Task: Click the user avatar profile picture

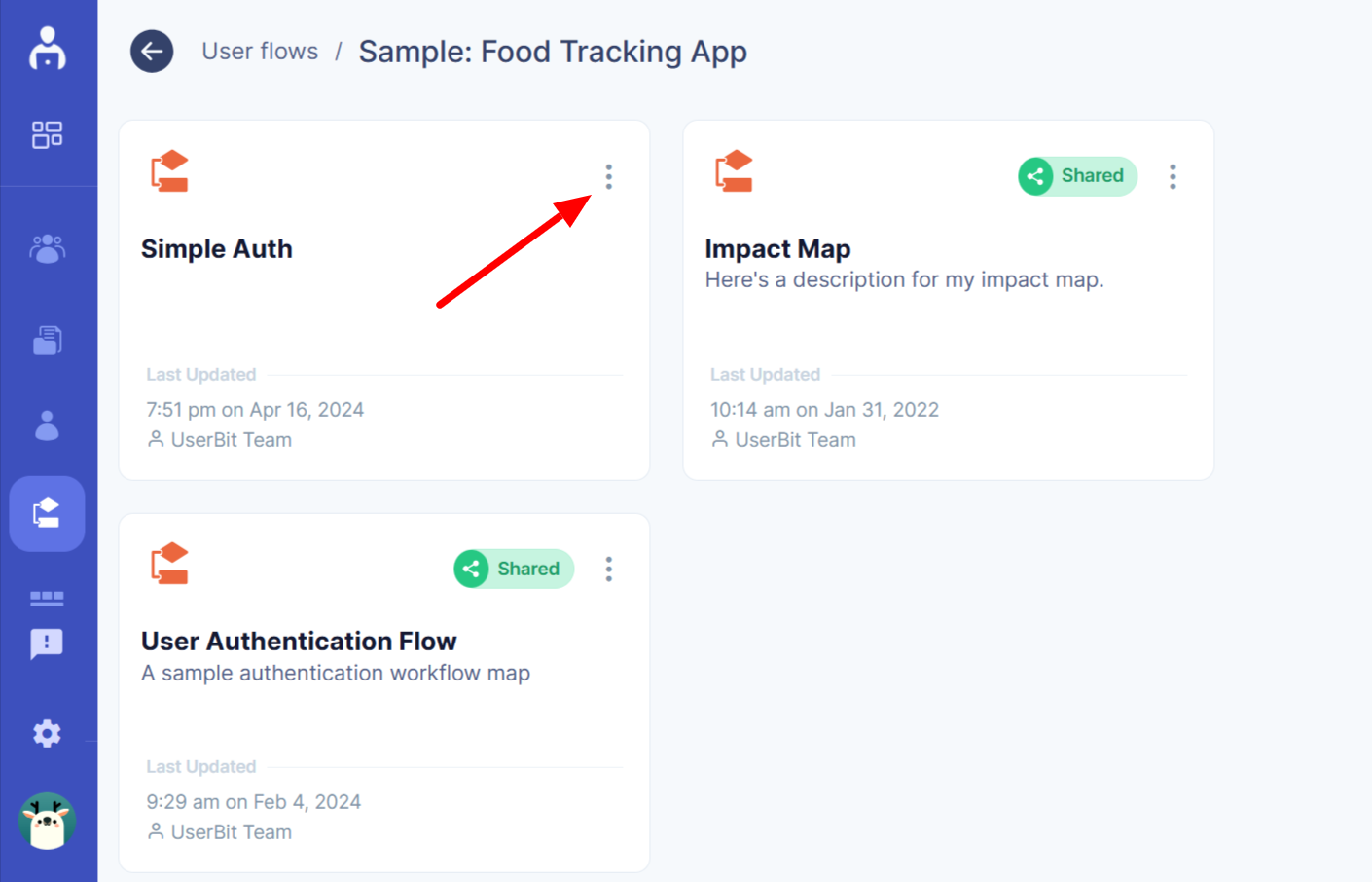Action: pyautogui.click(x=47, y=821)
